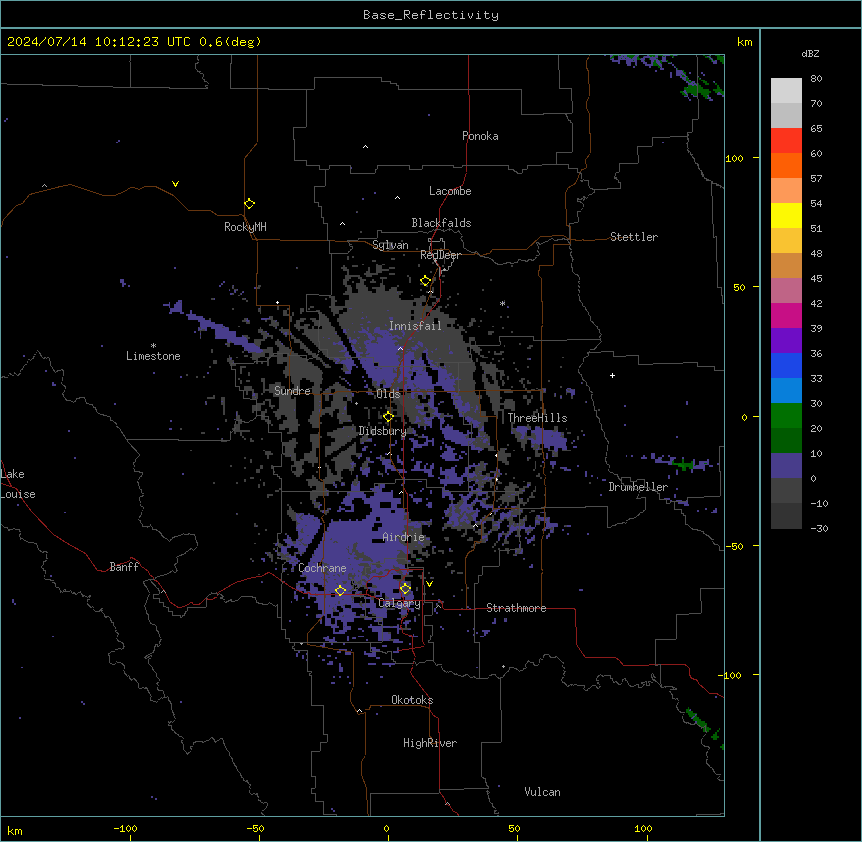
Task: Click the Strathmore label
Action: [516, 608]
